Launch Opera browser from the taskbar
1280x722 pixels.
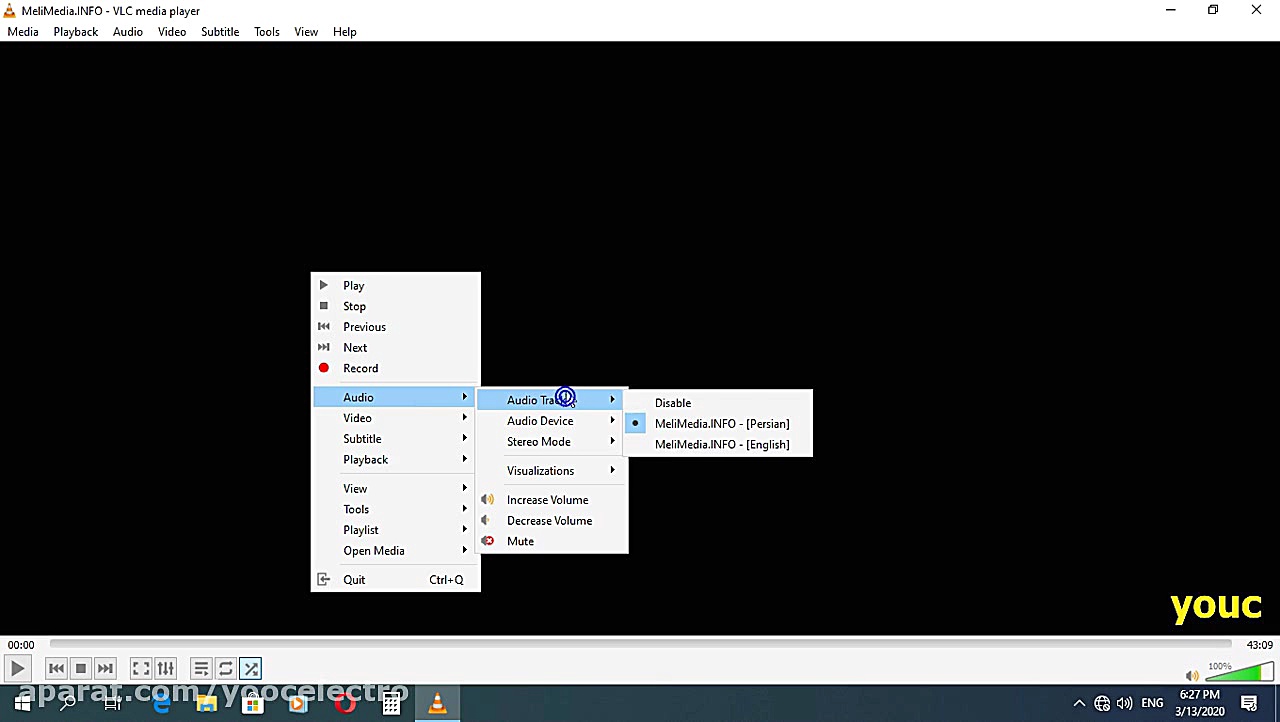tap(345, 704)
